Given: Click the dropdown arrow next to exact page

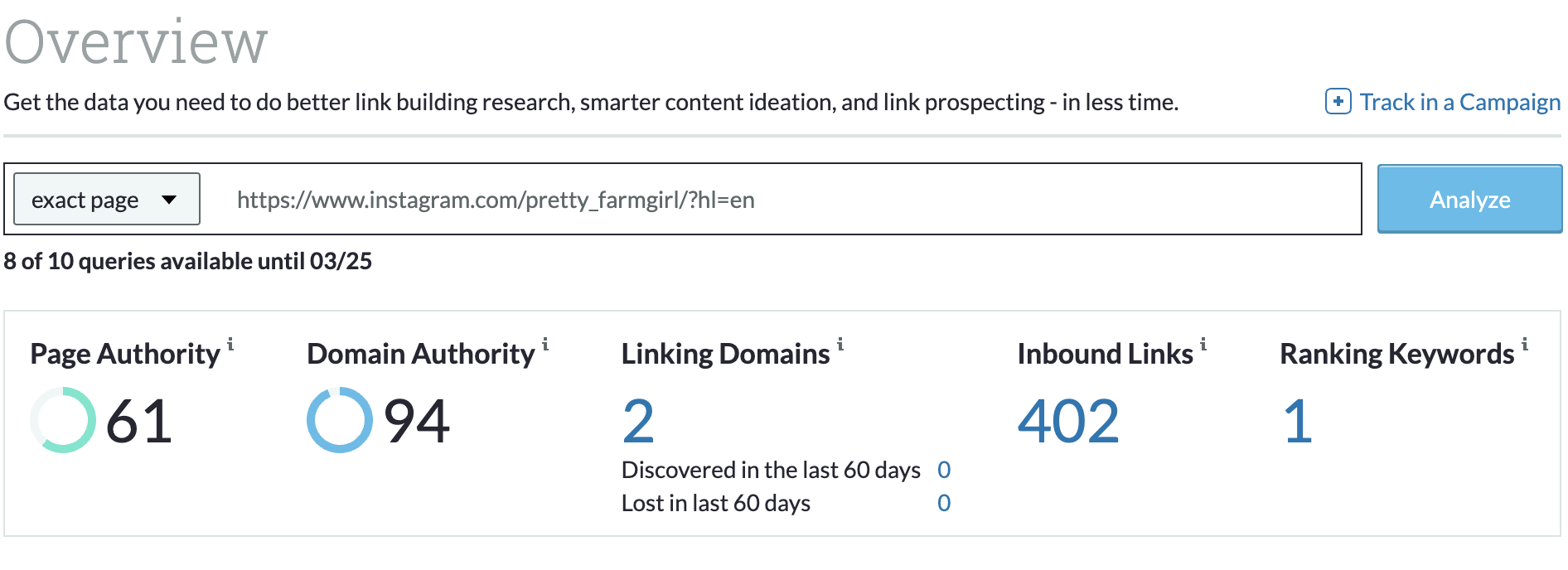Looking at the screenshot, I should click(x=169, y=200).
